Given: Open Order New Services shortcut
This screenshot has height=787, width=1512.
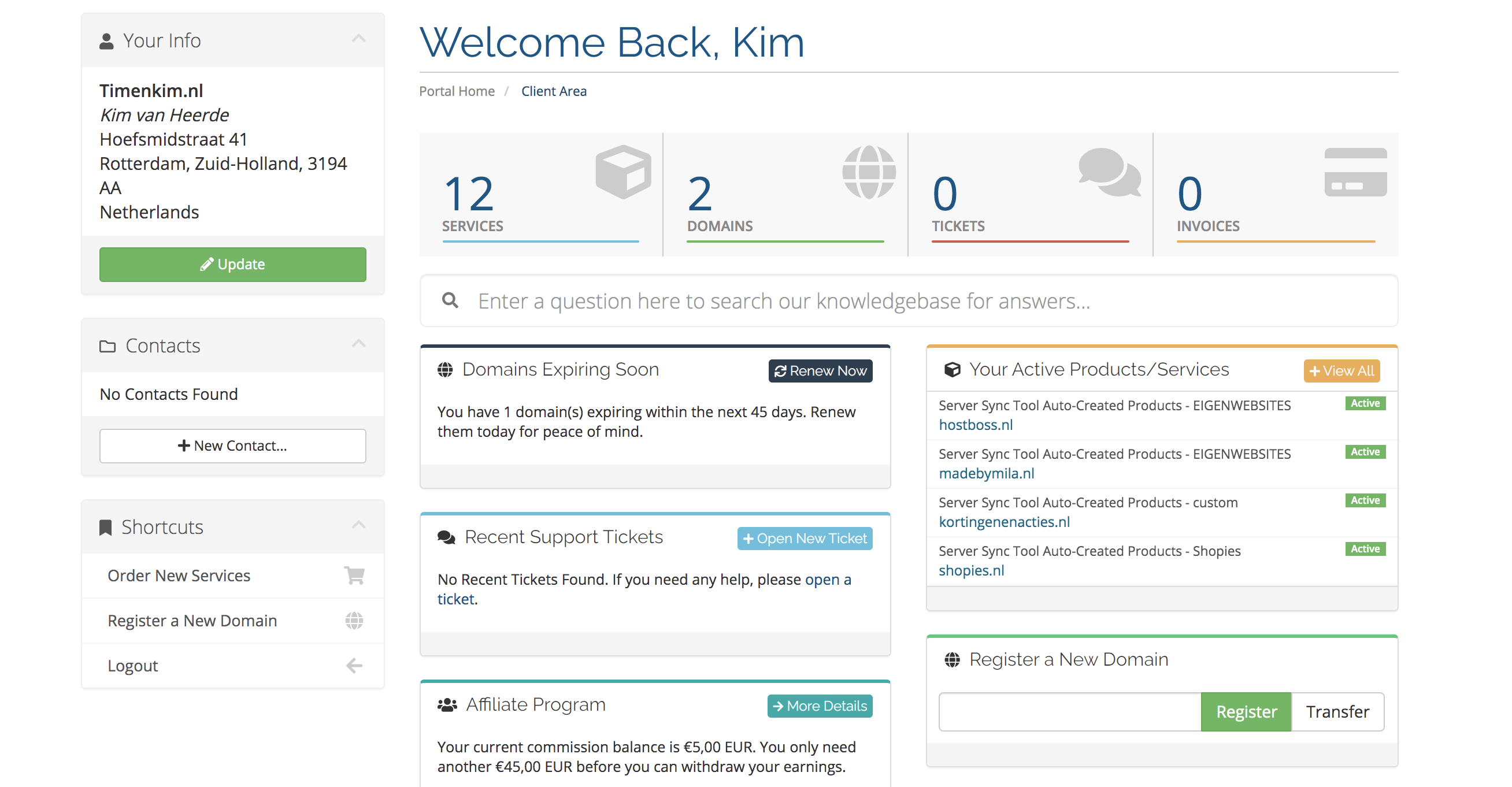Looking at the screenshot, I should (179, 575).
